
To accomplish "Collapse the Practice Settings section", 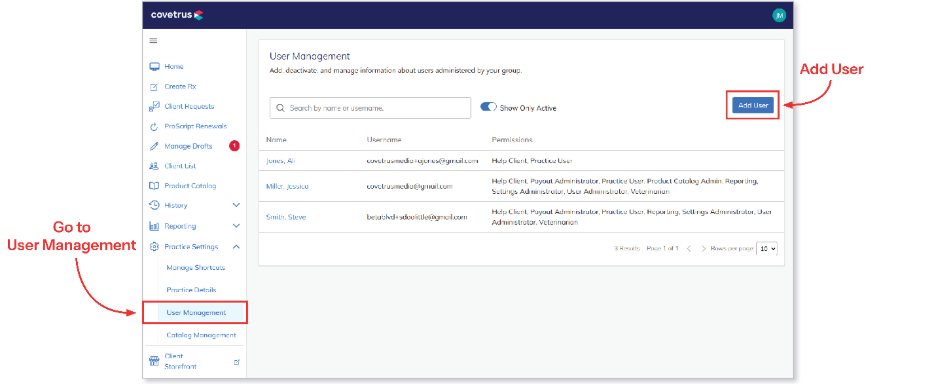I will (x=236, y=247).
